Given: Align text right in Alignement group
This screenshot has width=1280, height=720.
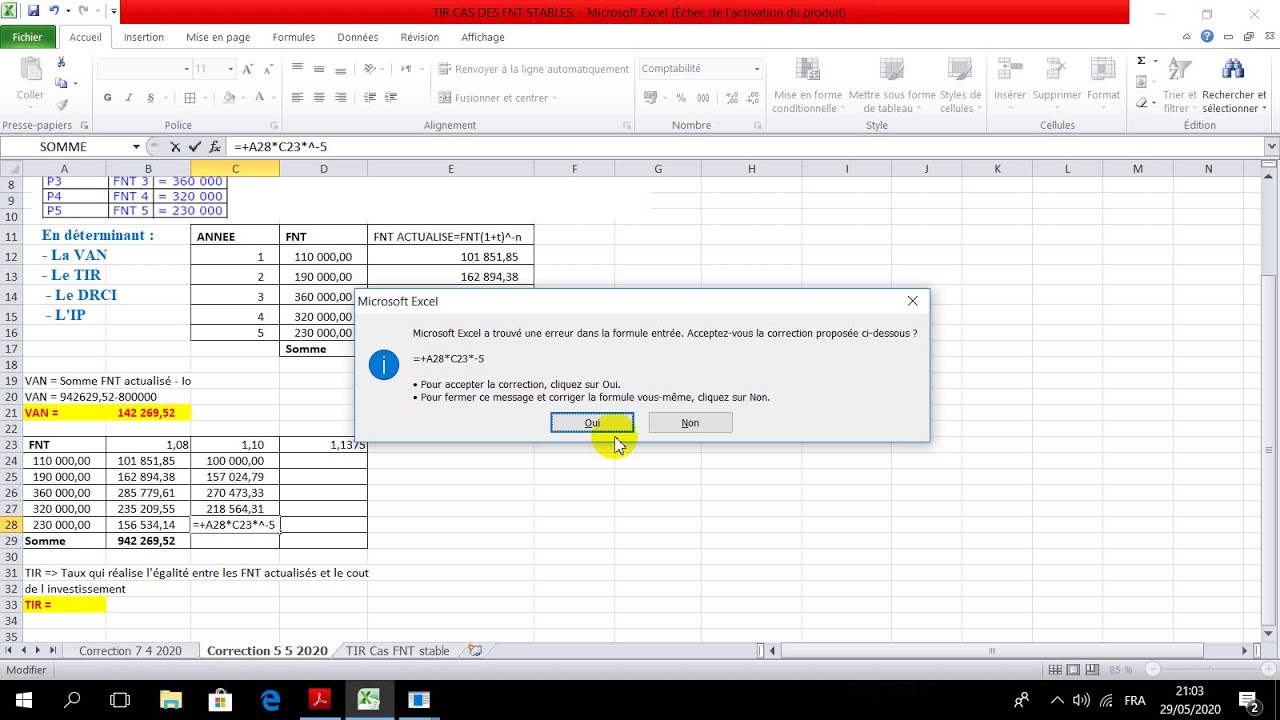Looking at the screenshot, I should pyautogui.click(x=341, y=98).
